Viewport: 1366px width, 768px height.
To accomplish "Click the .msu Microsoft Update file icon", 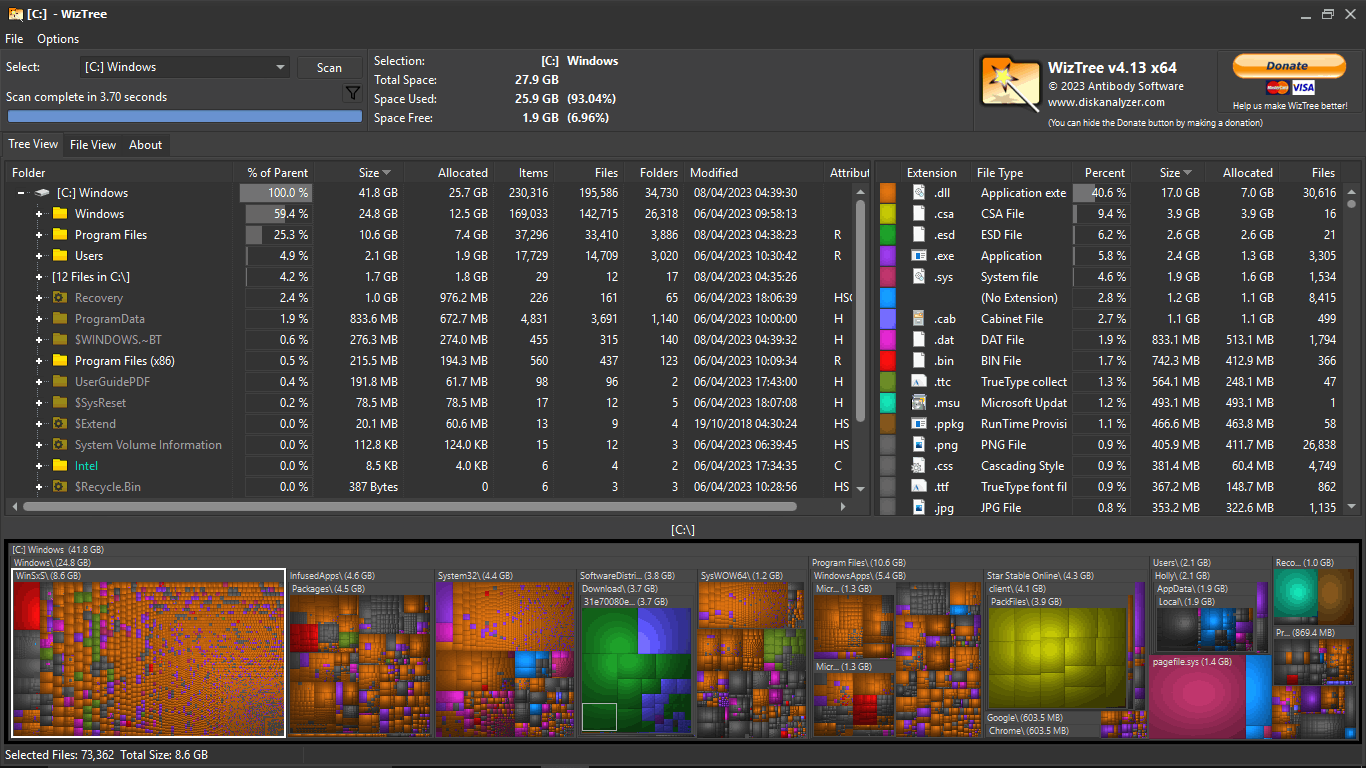I will coord(919,403).
